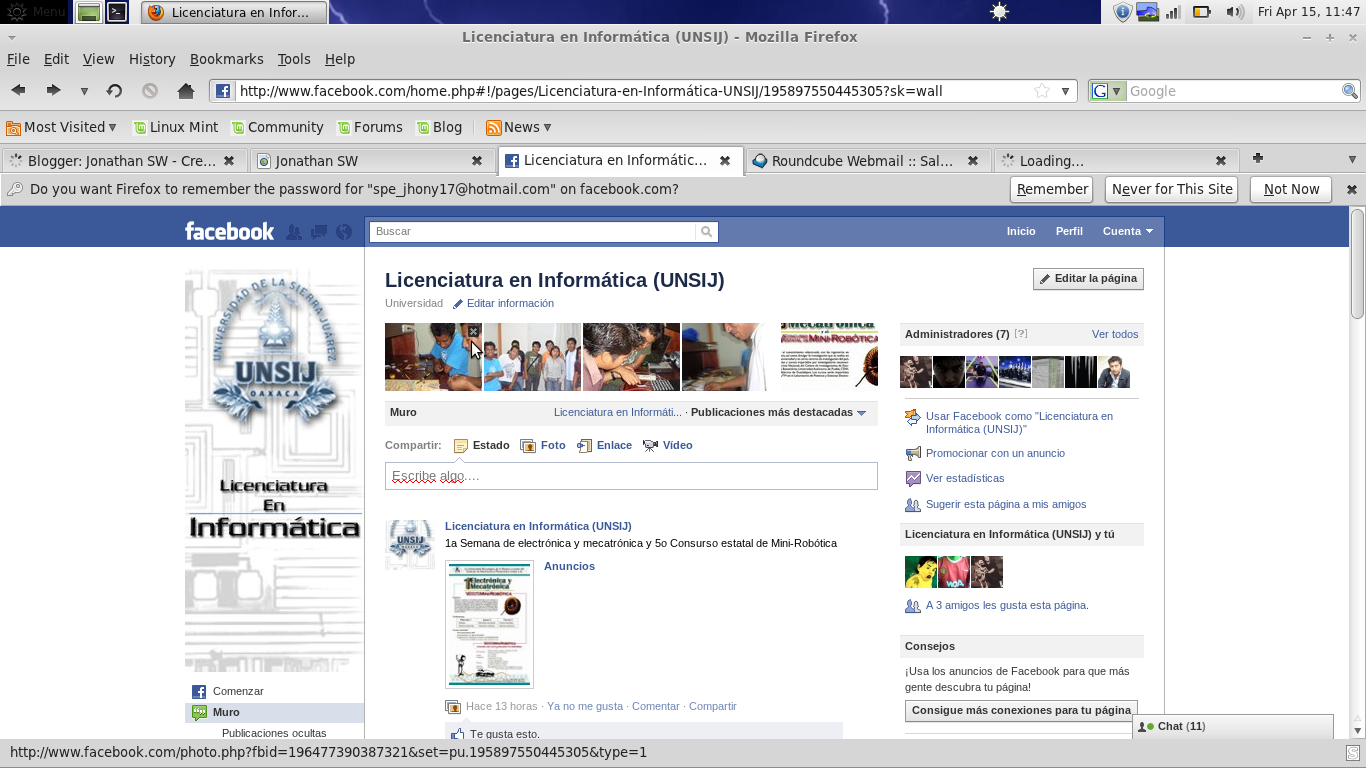Click the Ya no me gusta link
Screen dimensions: 1366x768
585,706
